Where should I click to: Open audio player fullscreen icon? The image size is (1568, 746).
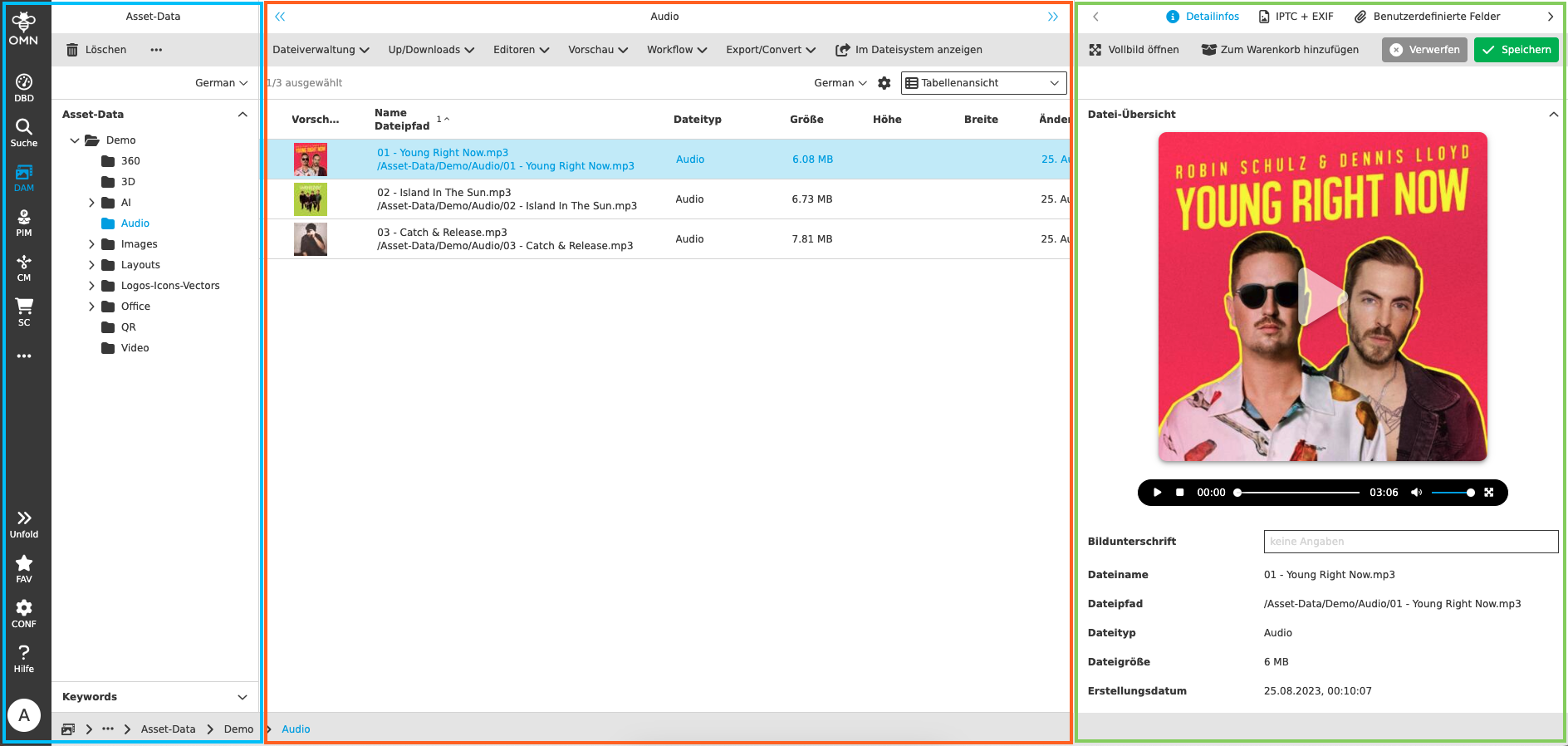coord(1489,493)
